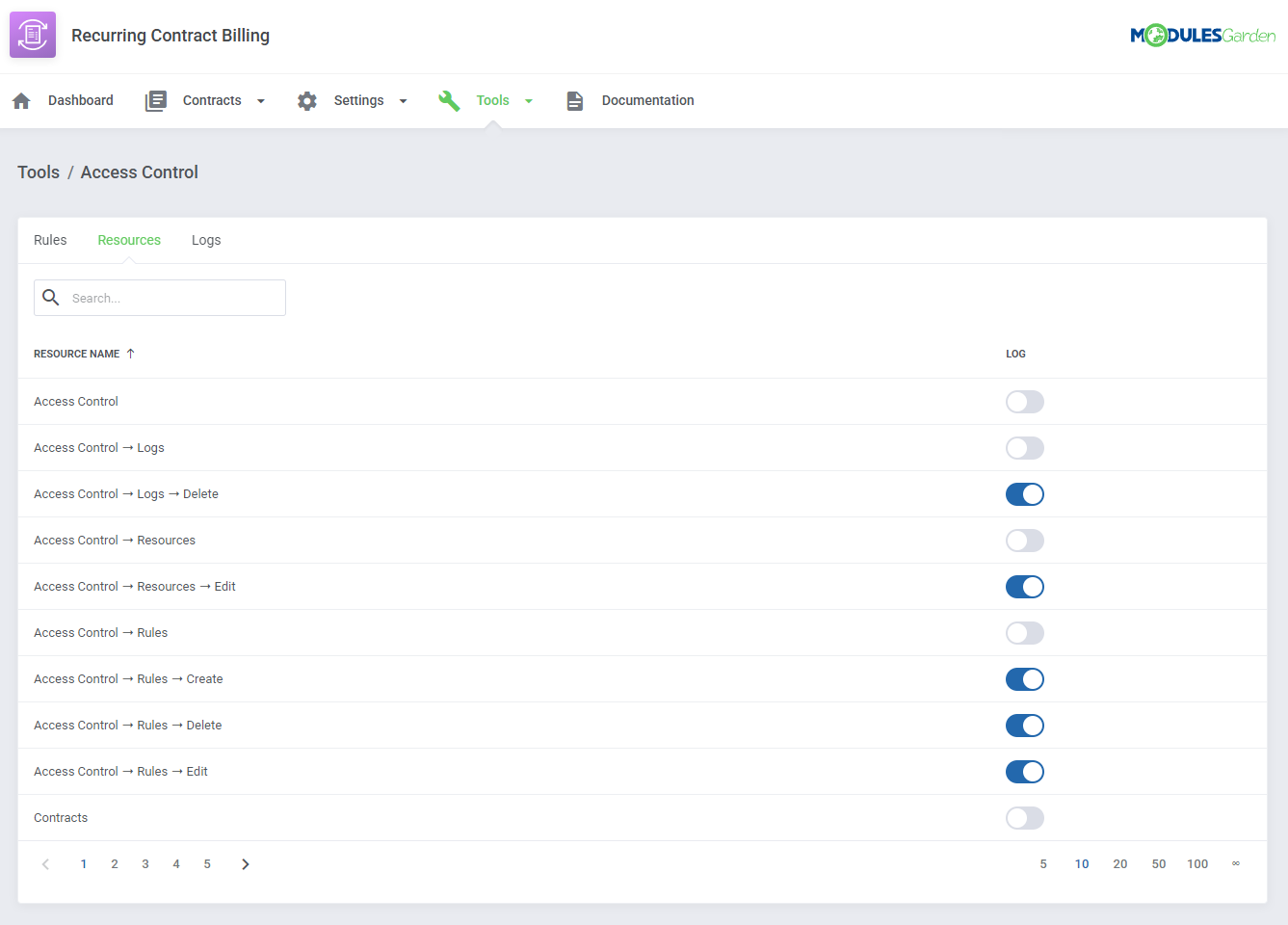Click the Dashboard home icon

pyautogui.click(x=21, y=101)
